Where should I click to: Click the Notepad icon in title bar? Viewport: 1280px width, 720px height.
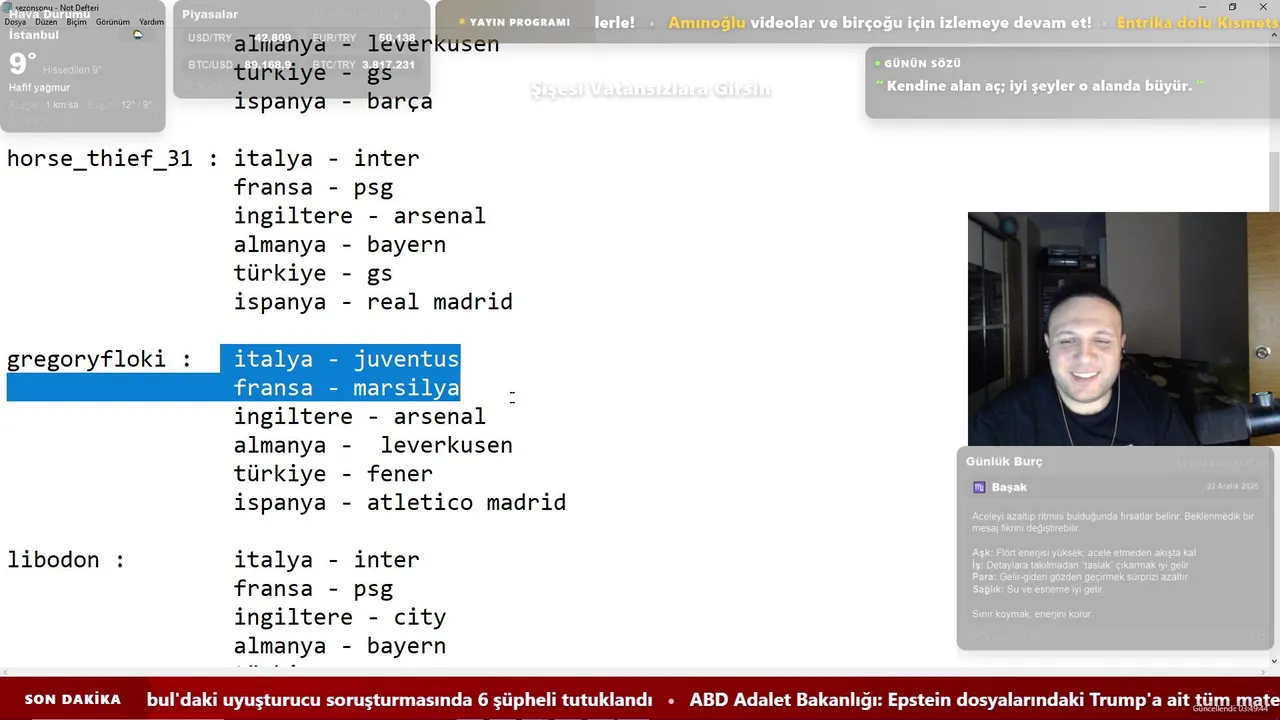pyautogui.click(x=8, y=7)
